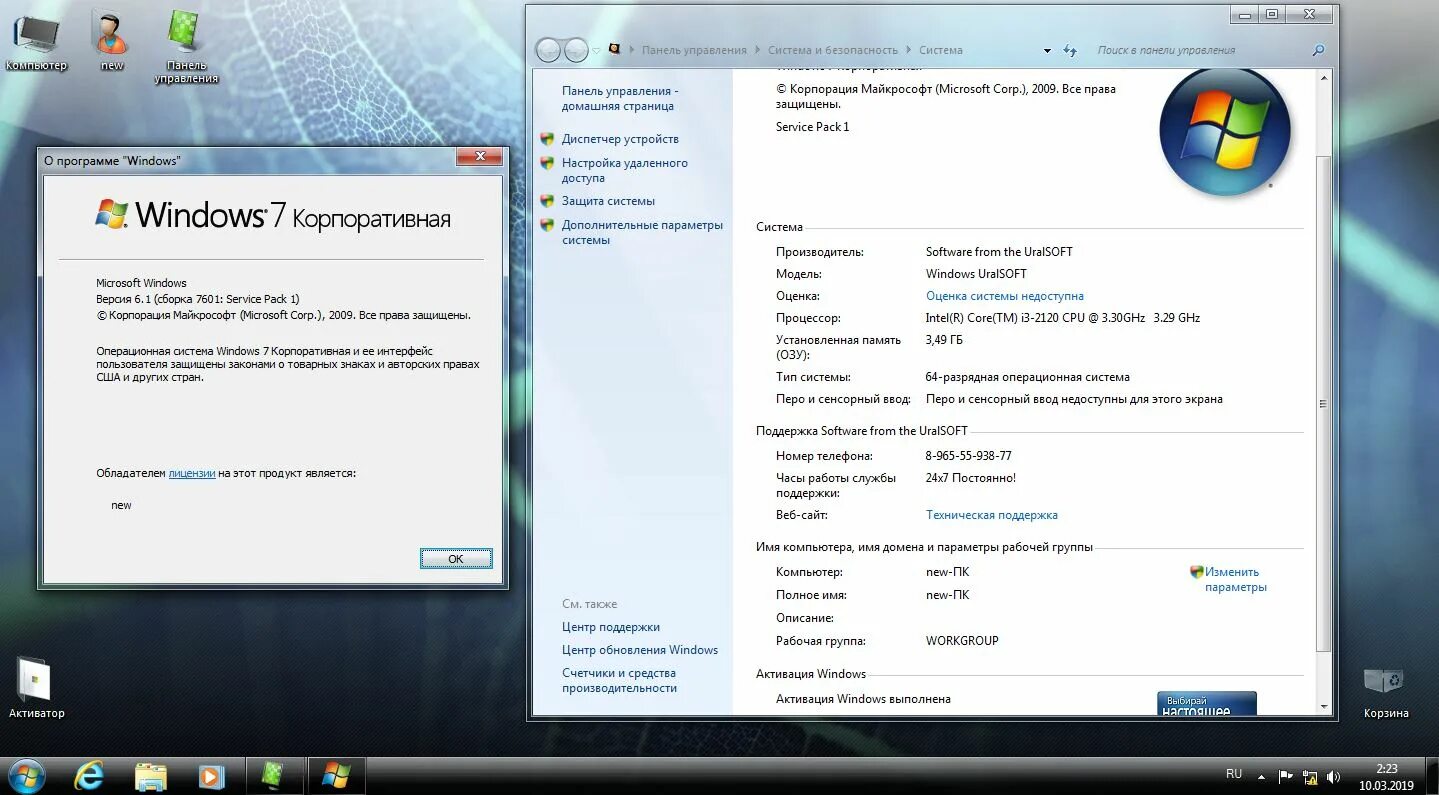This screenshot has height=795, width=1439.
Task: Show hidden tray icons arrow
Action: tap(1261, 777)
